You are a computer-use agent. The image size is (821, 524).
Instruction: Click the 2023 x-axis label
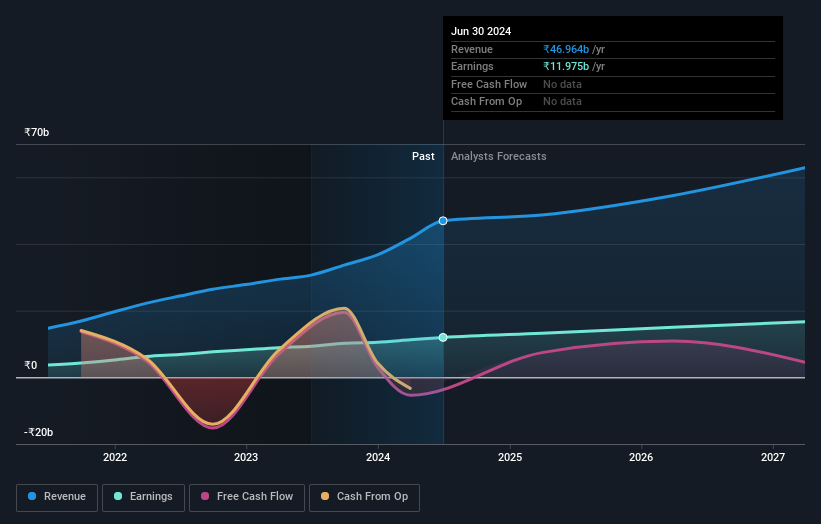pos(246,457)
